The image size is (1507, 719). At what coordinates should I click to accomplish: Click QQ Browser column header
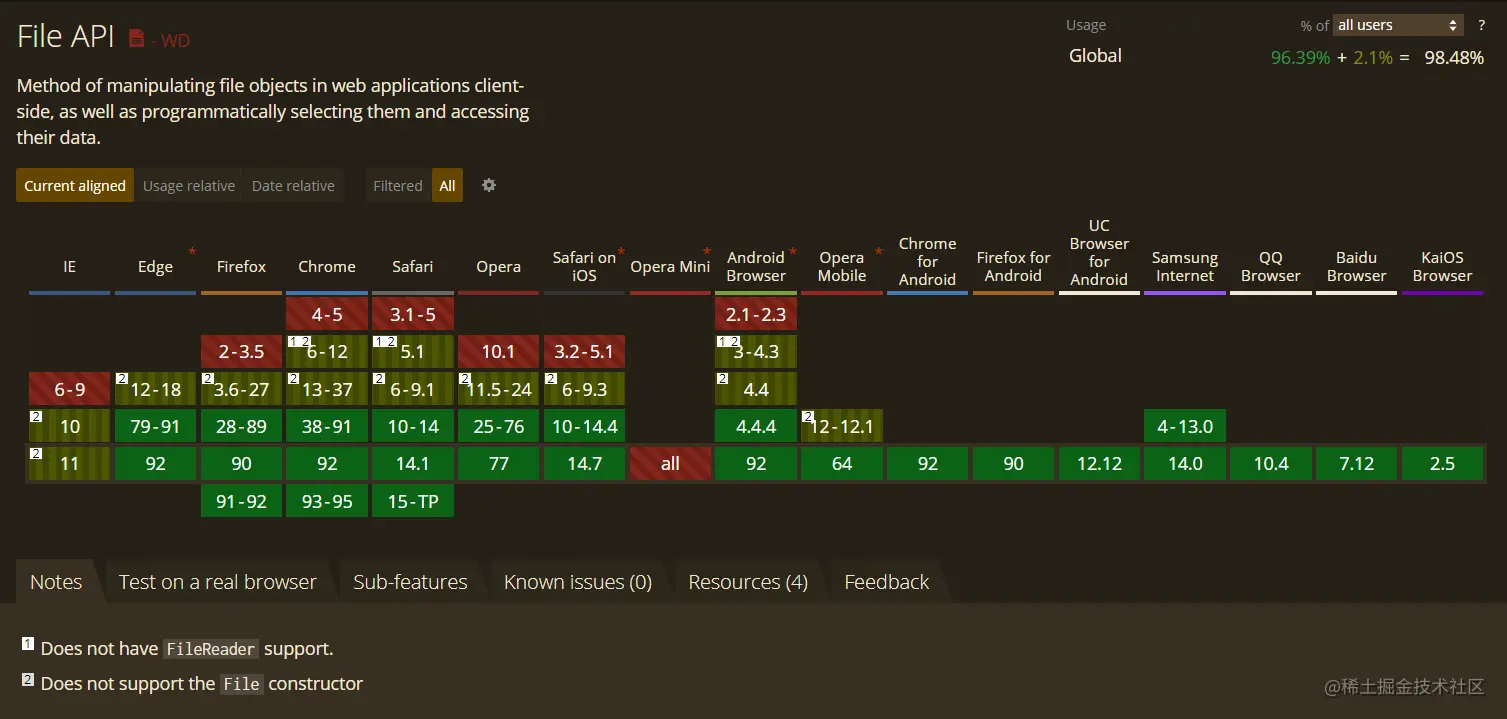[x=1271, y=267]
